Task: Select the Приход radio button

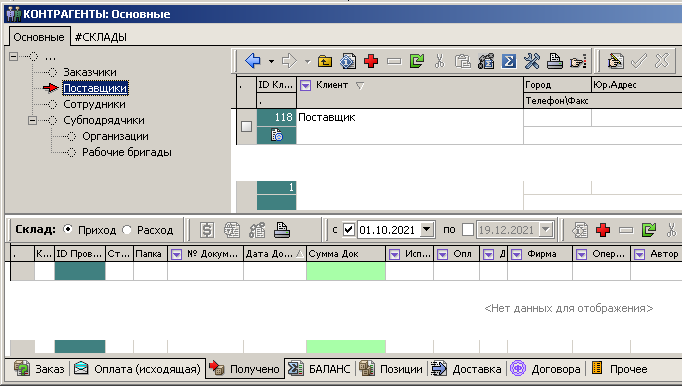Action: tap(68, 229)
